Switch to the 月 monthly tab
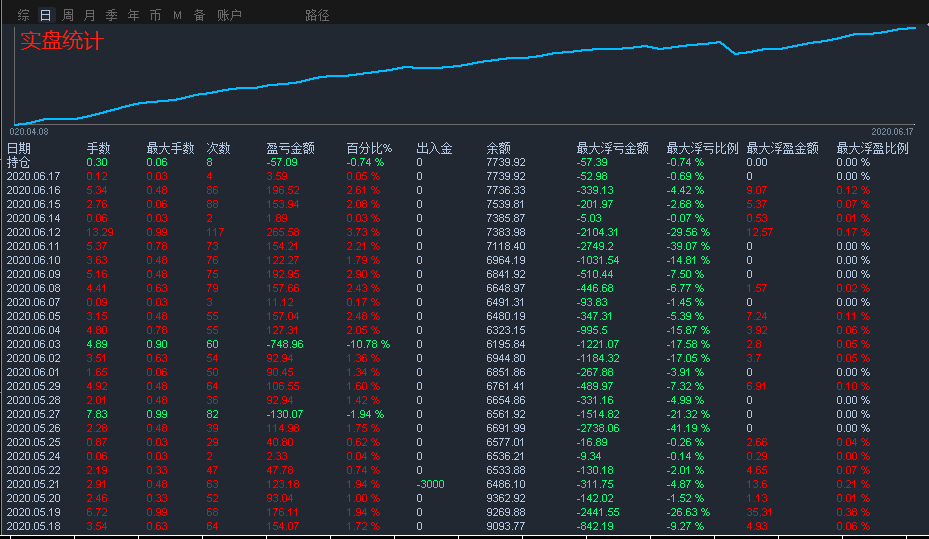The image size is (929, 539). (x=89, y=15)
